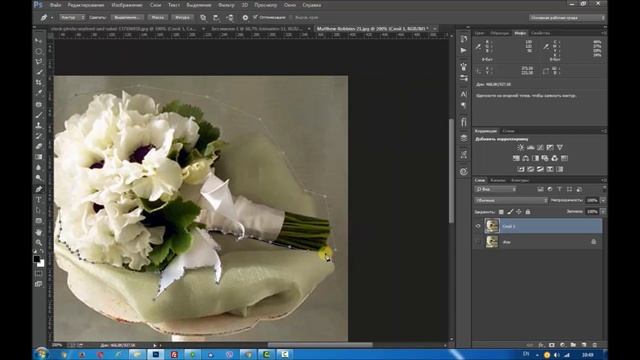The width and height of the screenshot is (640, 360).
Task: Open the workspace switcher dropdown
Action: (567, 18)
